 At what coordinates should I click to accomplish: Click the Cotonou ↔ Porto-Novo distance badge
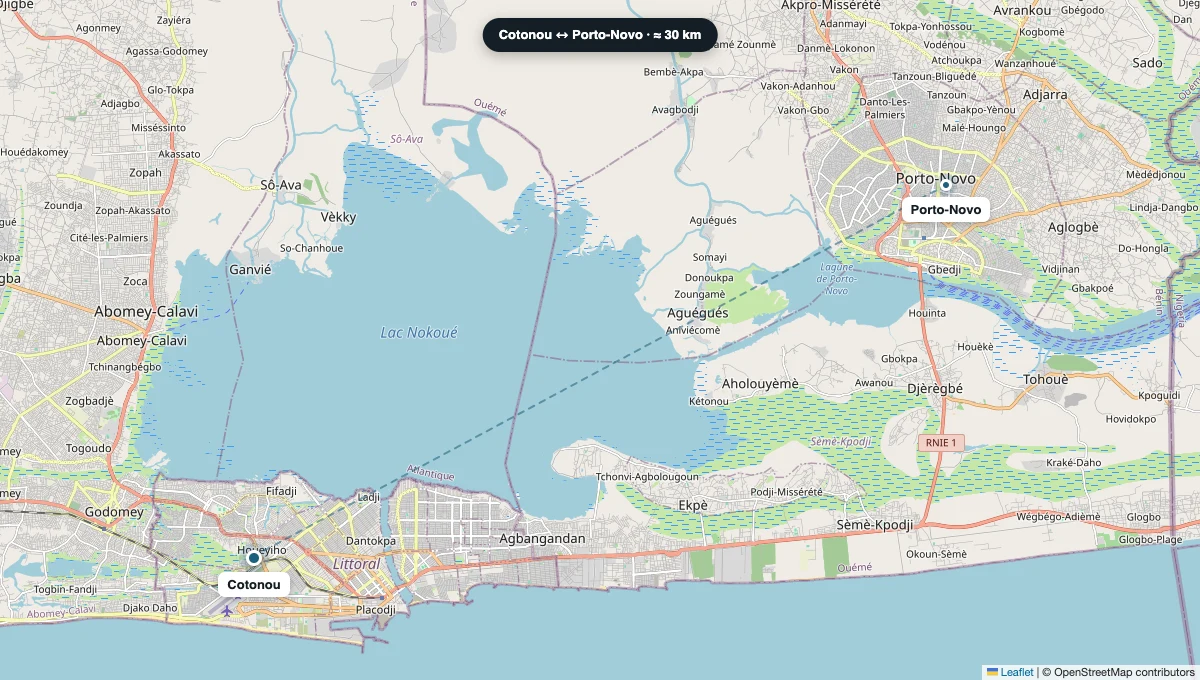[x=600, y=35]
